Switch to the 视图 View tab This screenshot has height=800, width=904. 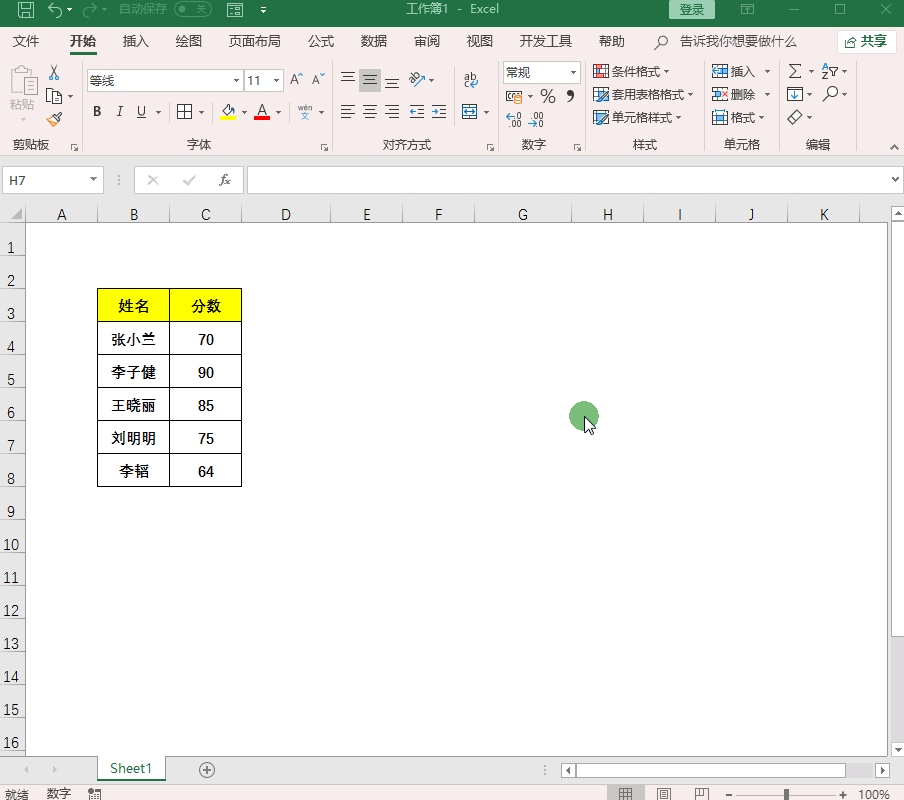coord(479,41)
